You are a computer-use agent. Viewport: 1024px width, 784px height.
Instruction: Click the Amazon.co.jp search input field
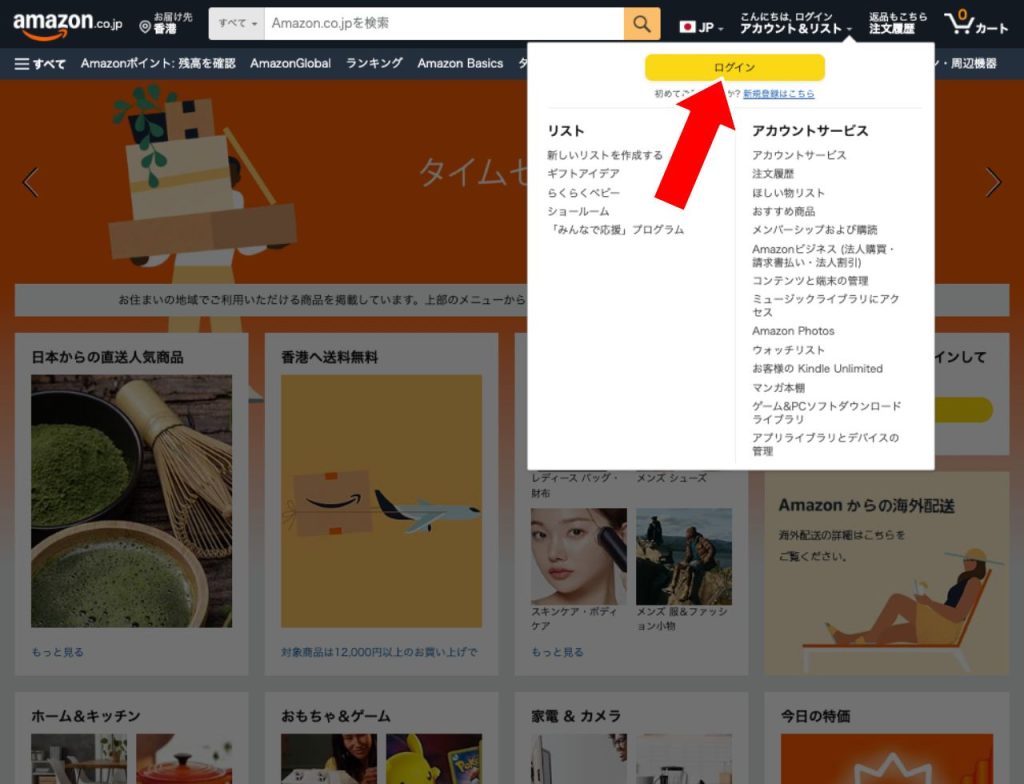click(x=443, y=24)
